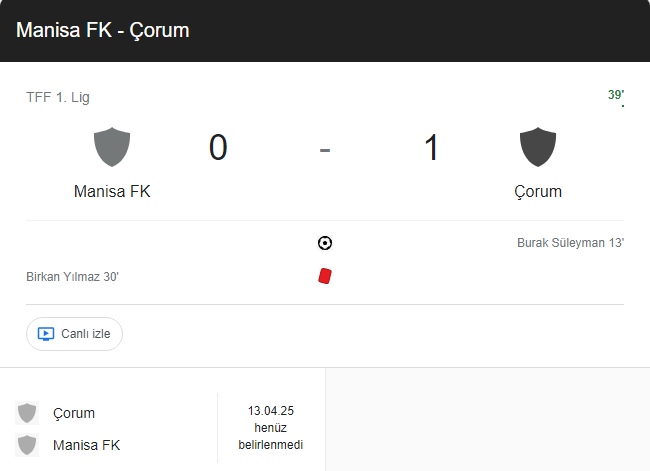Click the Manisa FK shield crest
Viewport: 650px width, 471px height.
(x=112, y=147)
